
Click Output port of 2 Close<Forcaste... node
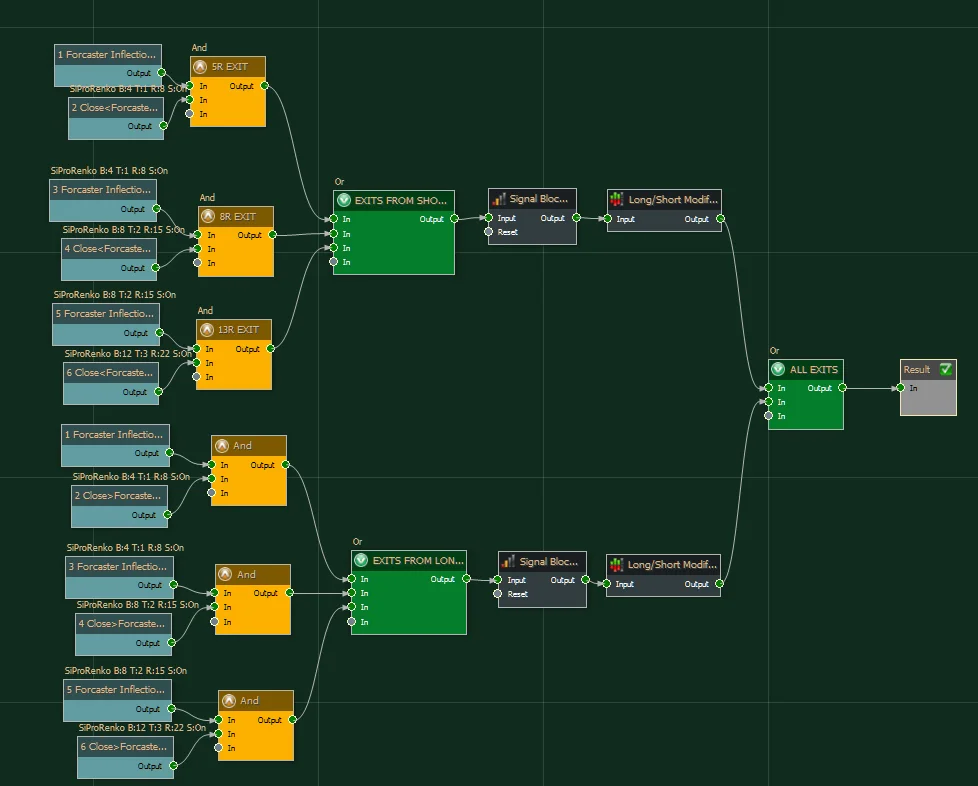163,125
